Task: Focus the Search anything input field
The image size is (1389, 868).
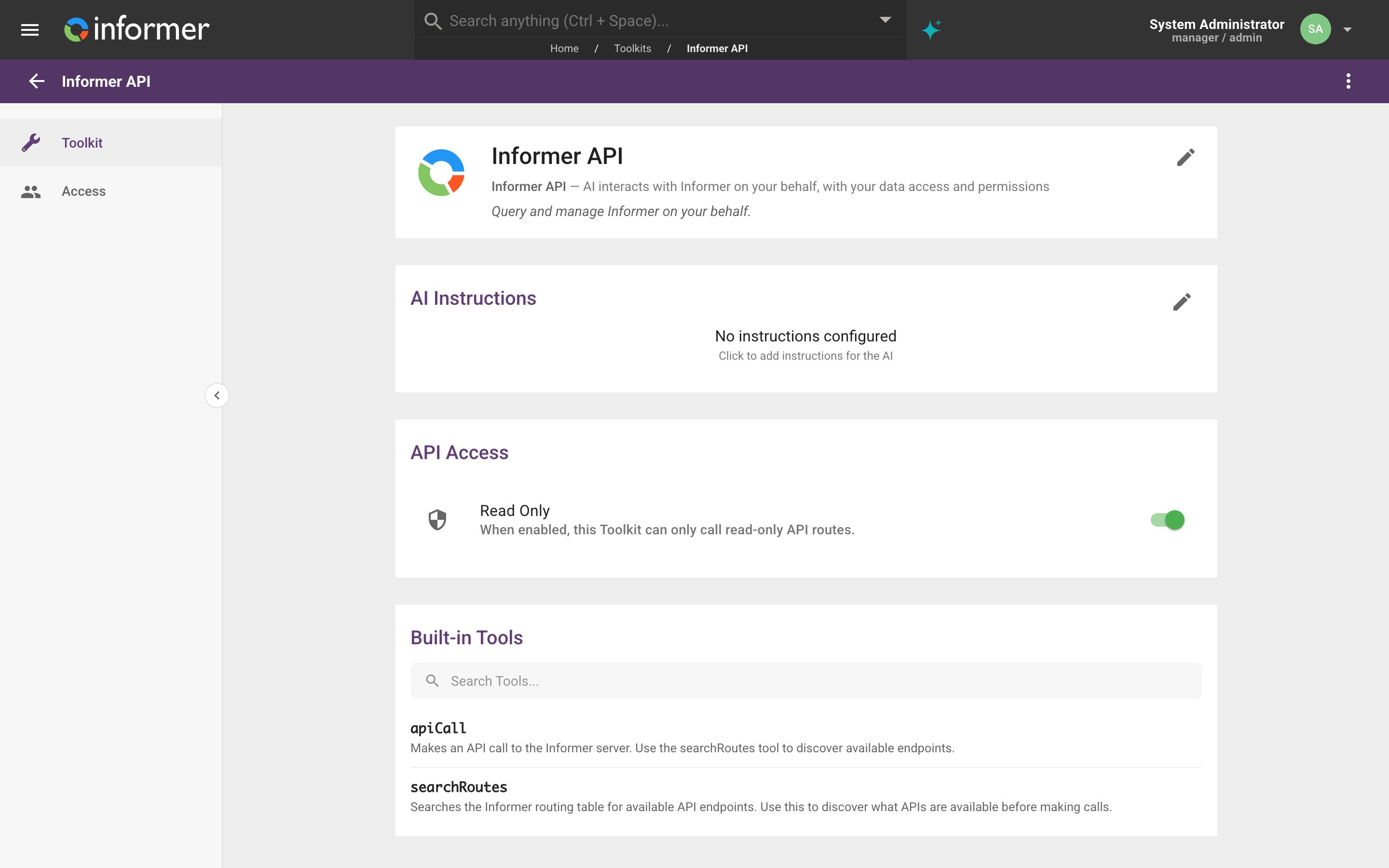Action: pyautogui.click(x=660, y=21)
